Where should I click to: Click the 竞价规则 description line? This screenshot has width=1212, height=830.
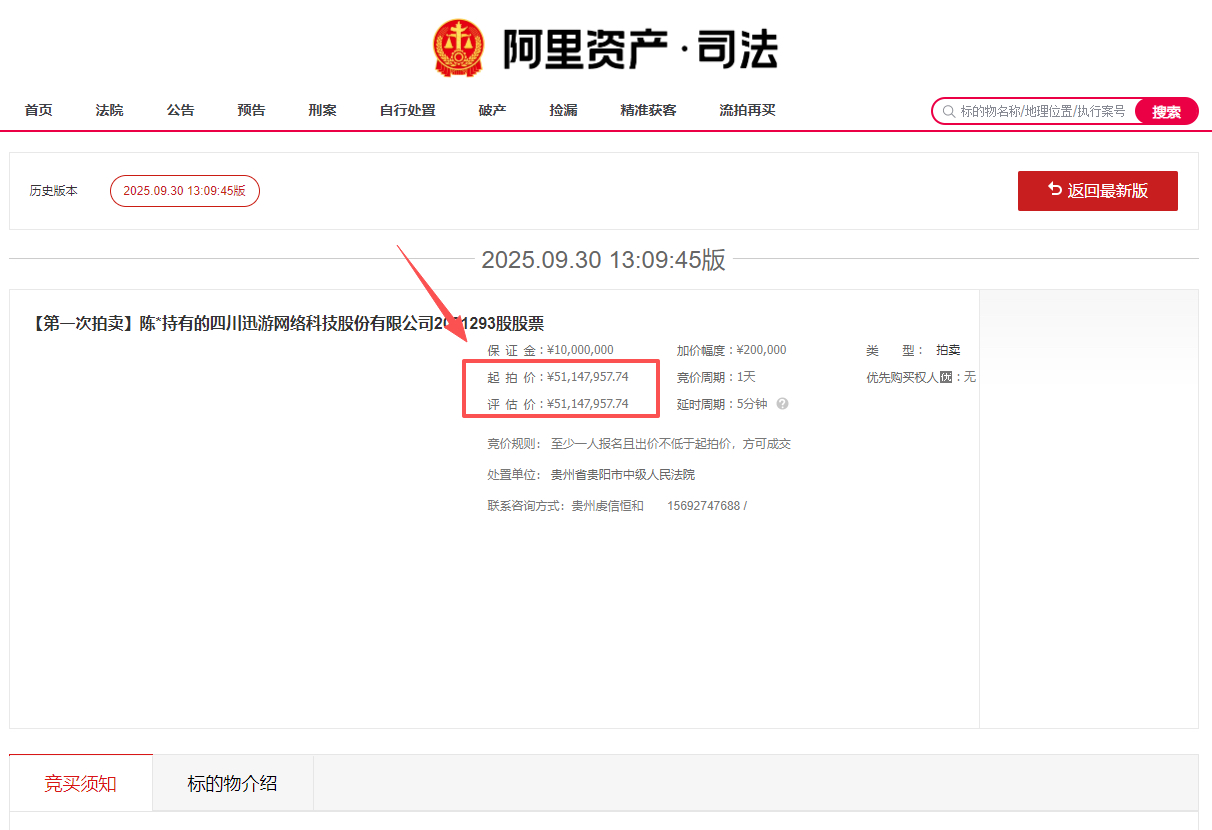click(x=639, y=443)
